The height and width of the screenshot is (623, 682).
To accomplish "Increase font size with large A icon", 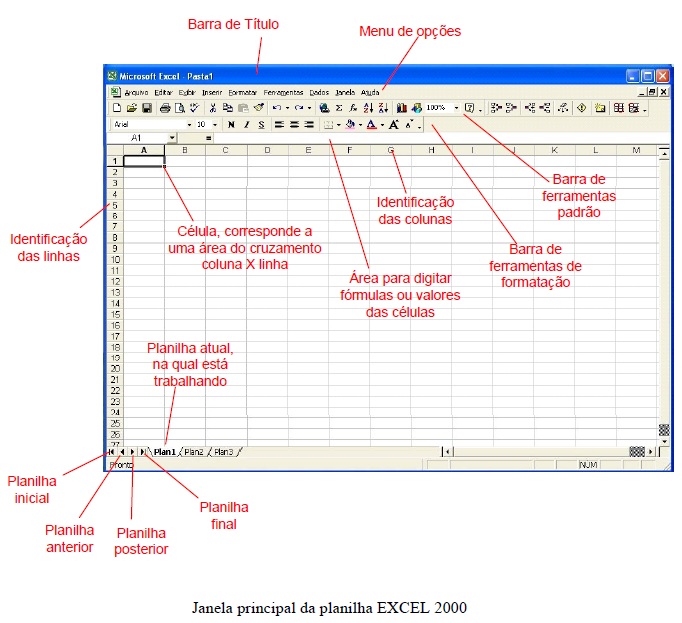I will pyautogui.click(x=394, y=125).
